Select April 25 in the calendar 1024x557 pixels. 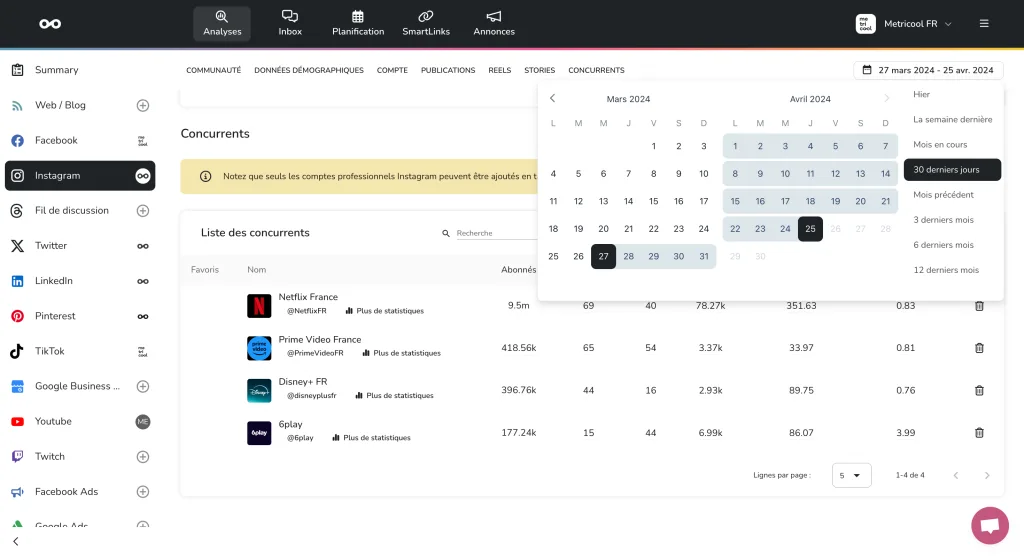click(810, 228)
